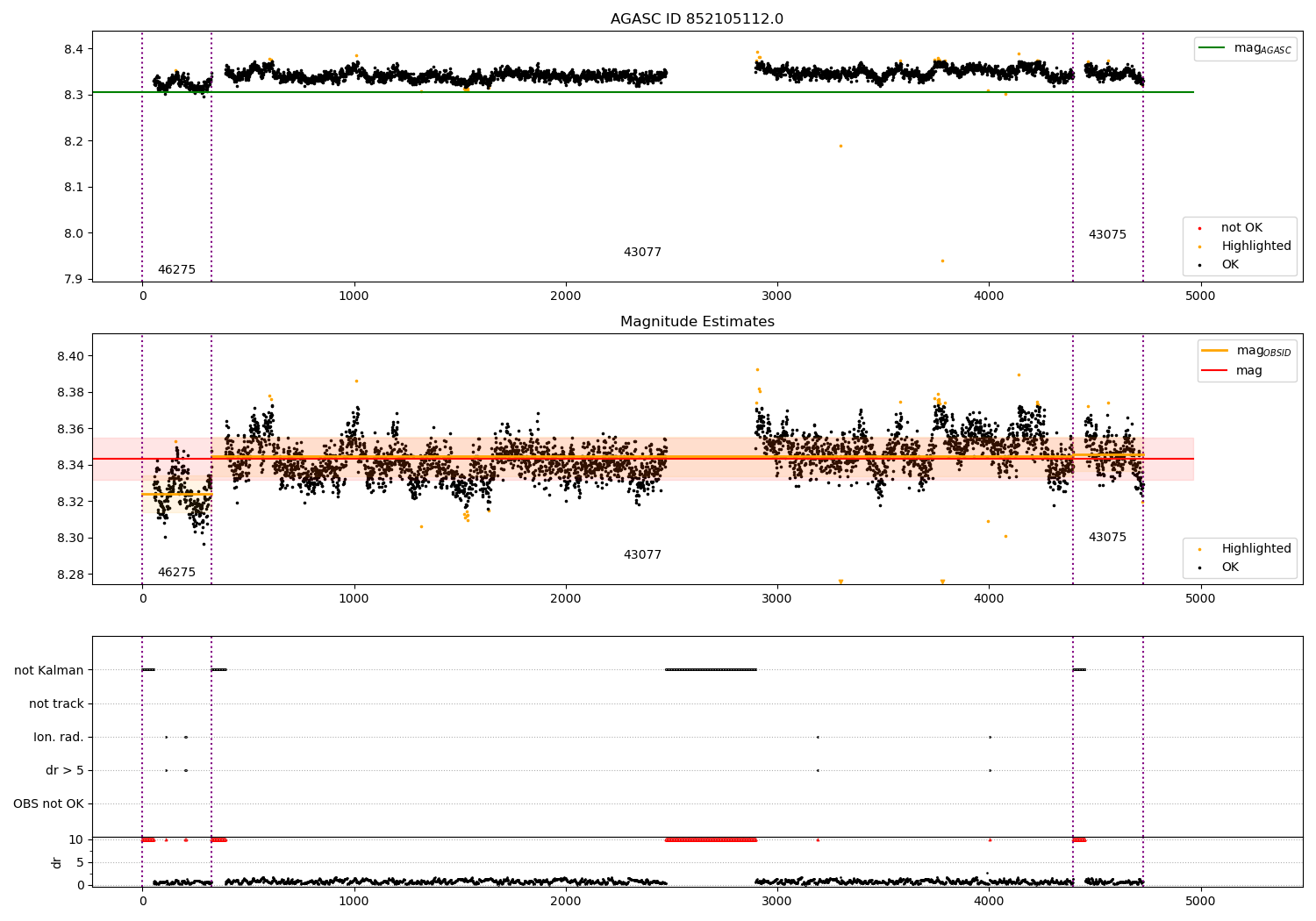Click the 8.2 tick on top plot
The width and height of the screenshot is (1316, 921).
pos(74,141)
